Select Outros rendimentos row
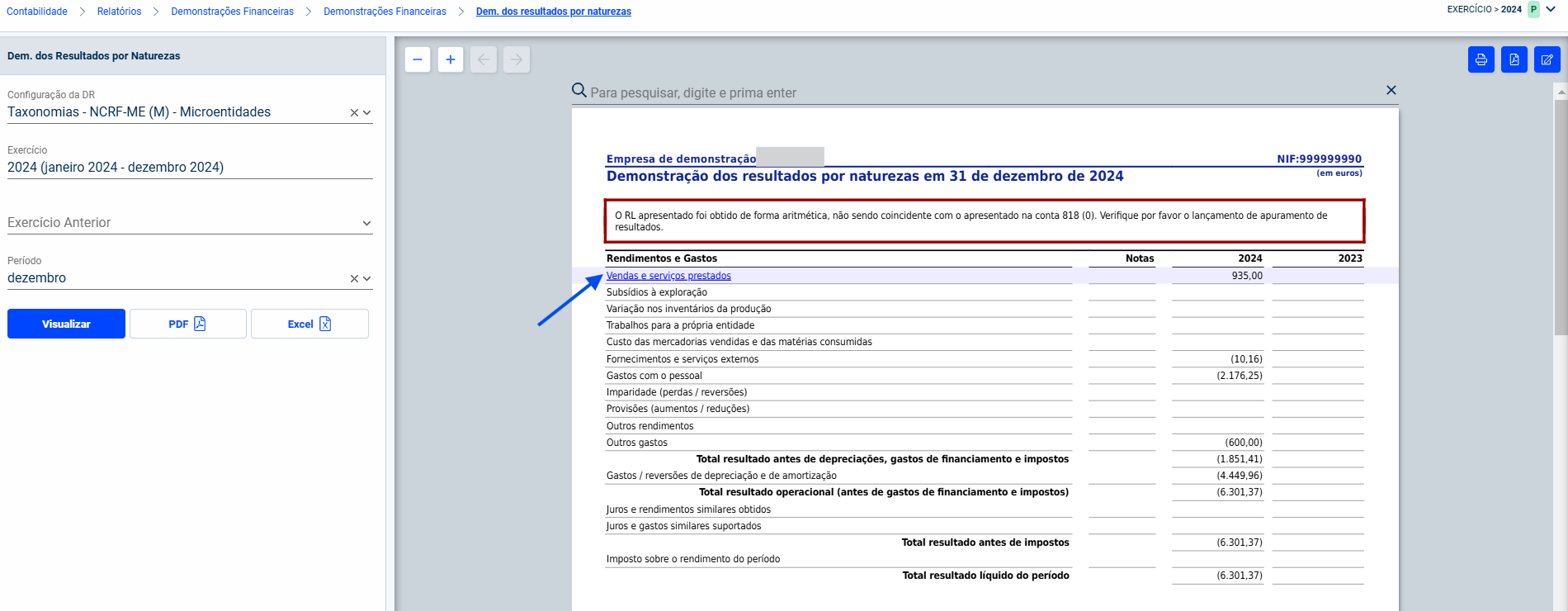Viewport: 1568px width, 611px height. (x=984, y=426)
